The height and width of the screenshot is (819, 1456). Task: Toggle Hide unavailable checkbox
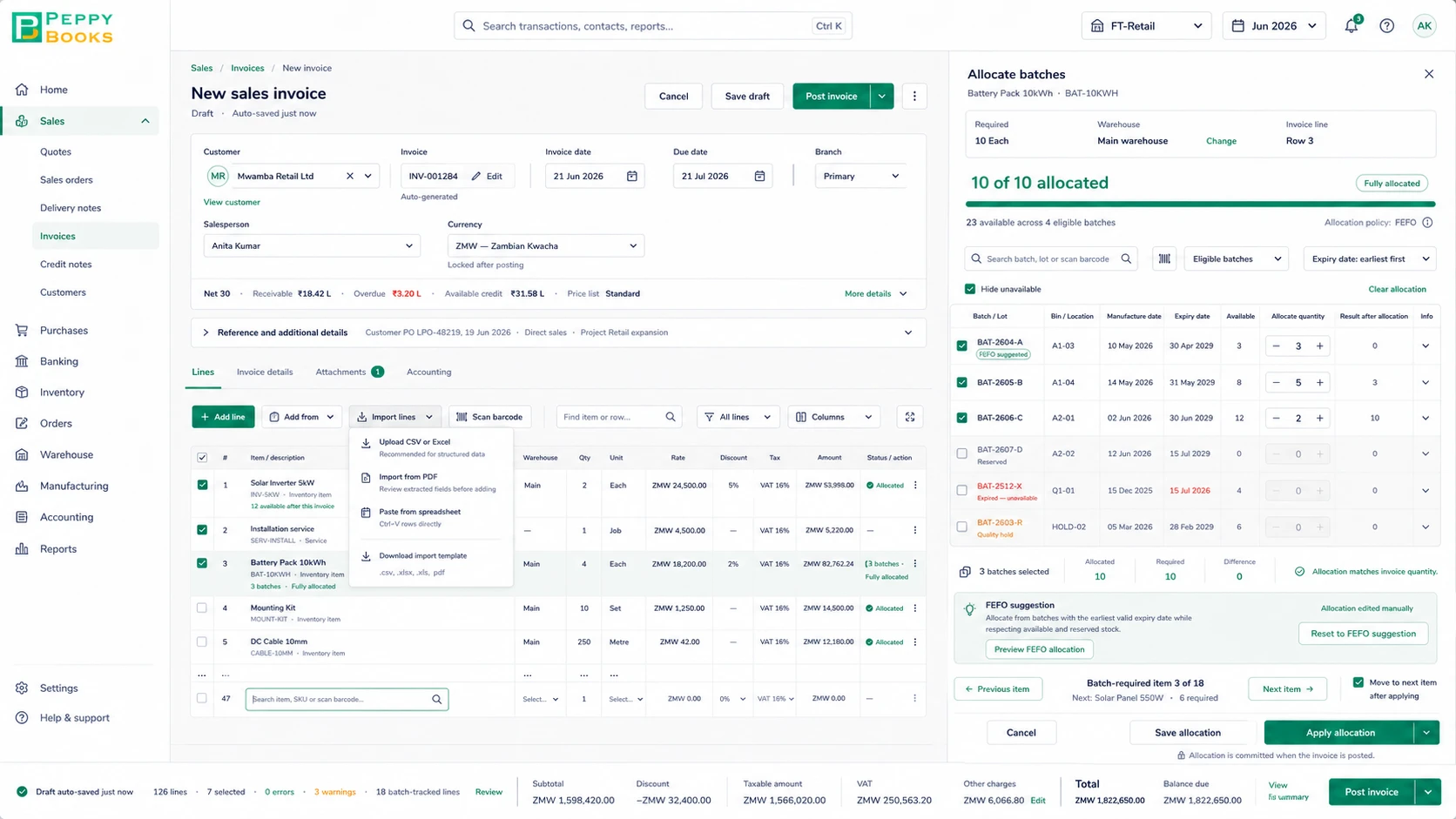tap(970, 289)
